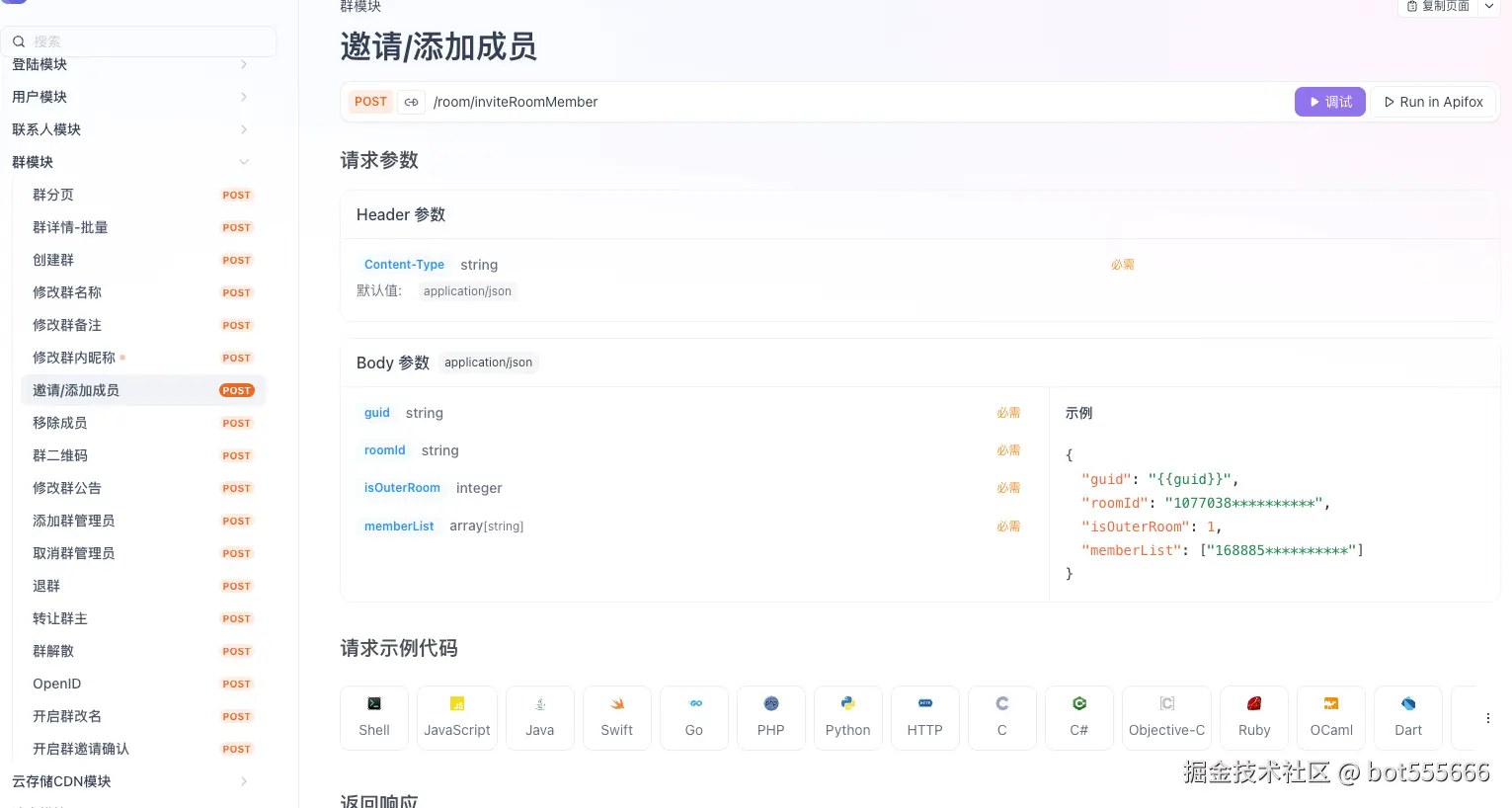Image resolution: width=1512 pixels, height=808 pixels.
Task: Open the dropdown next to 复制页面
Action: click(1488, 5)
